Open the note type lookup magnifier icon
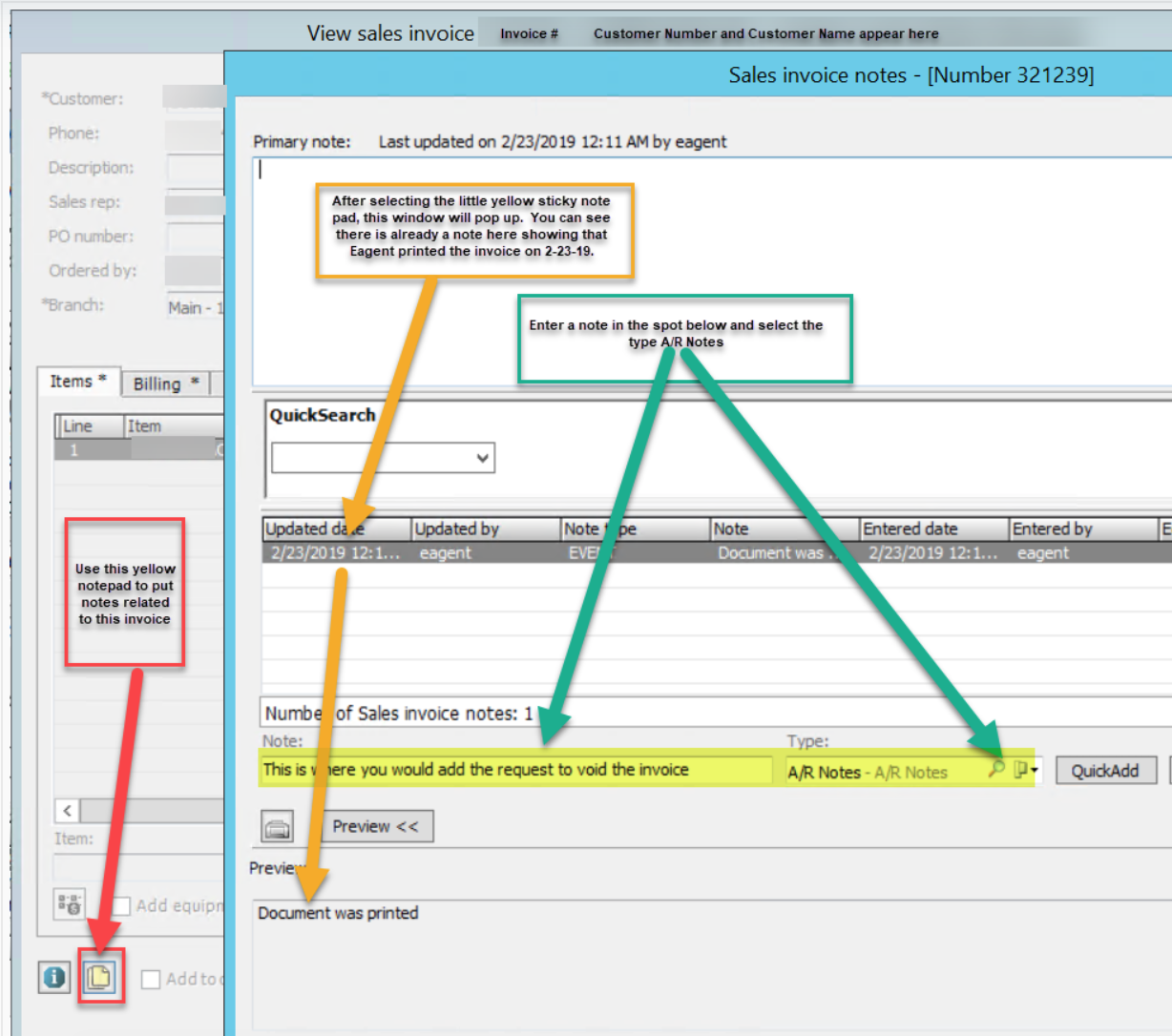The width and height of the screenshot is (1172, 1036). [x=997, y=768]
